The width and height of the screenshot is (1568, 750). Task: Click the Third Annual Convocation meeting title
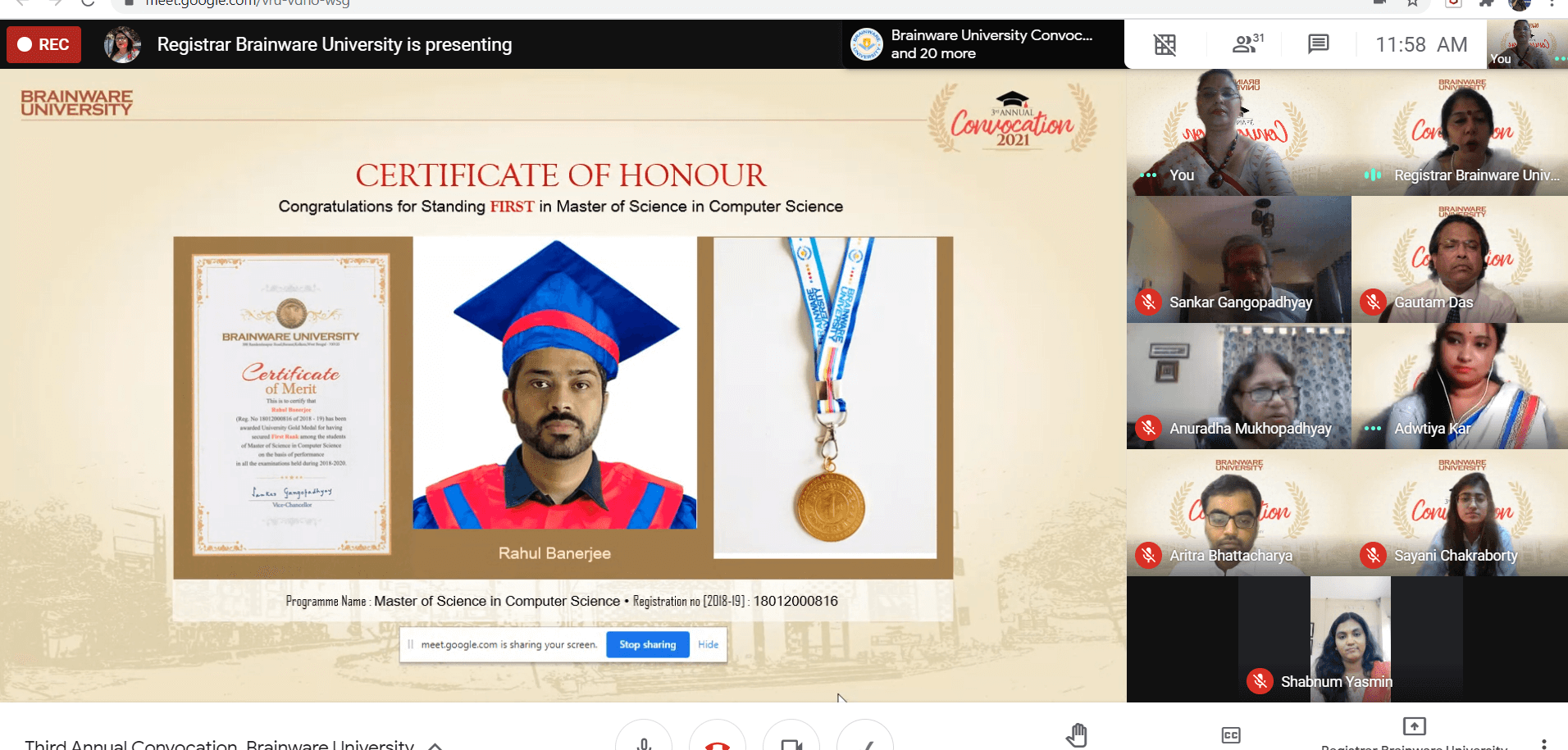pyautogui.click(x=219, y=744)
